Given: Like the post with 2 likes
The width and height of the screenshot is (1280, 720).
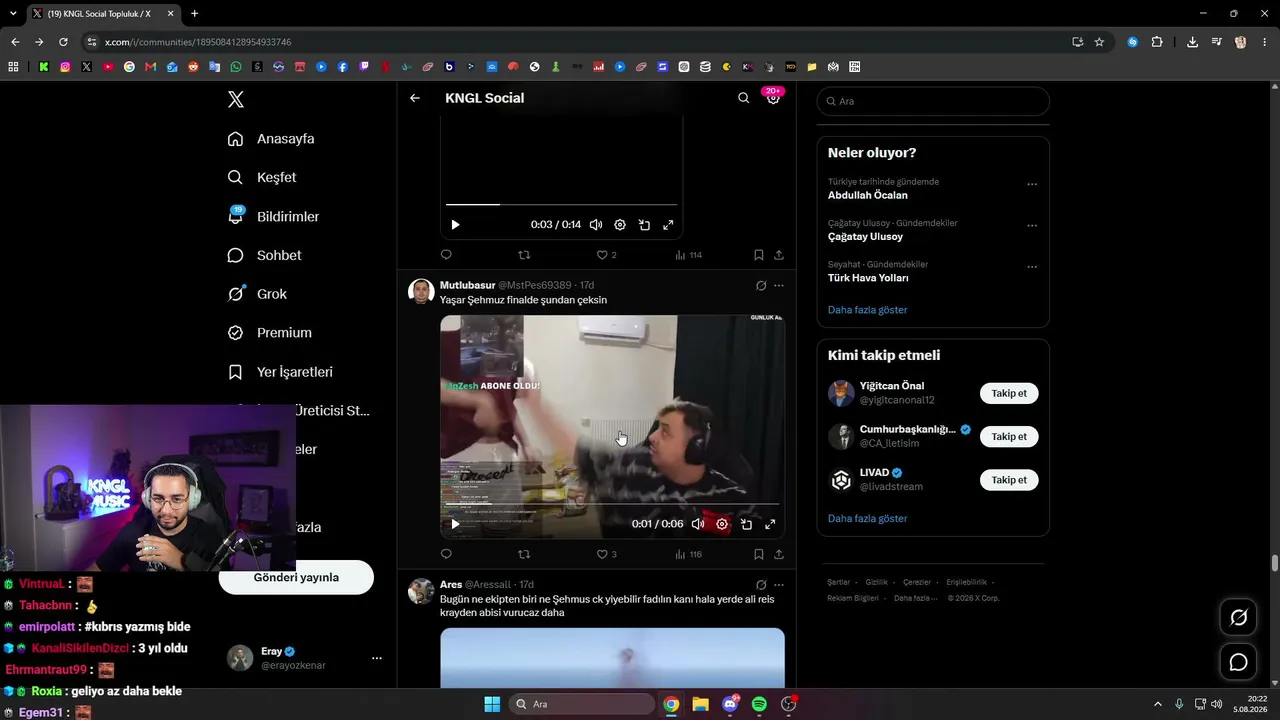Looking at the screenshot, I should coord(606,255).
